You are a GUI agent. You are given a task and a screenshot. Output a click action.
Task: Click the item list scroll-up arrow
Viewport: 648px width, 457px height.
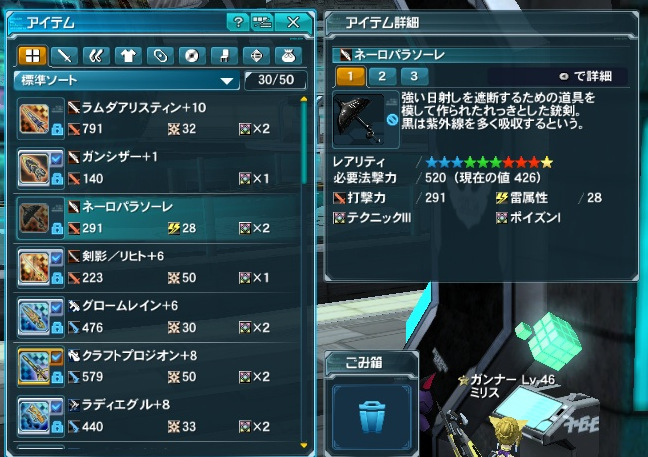point(304,99)
